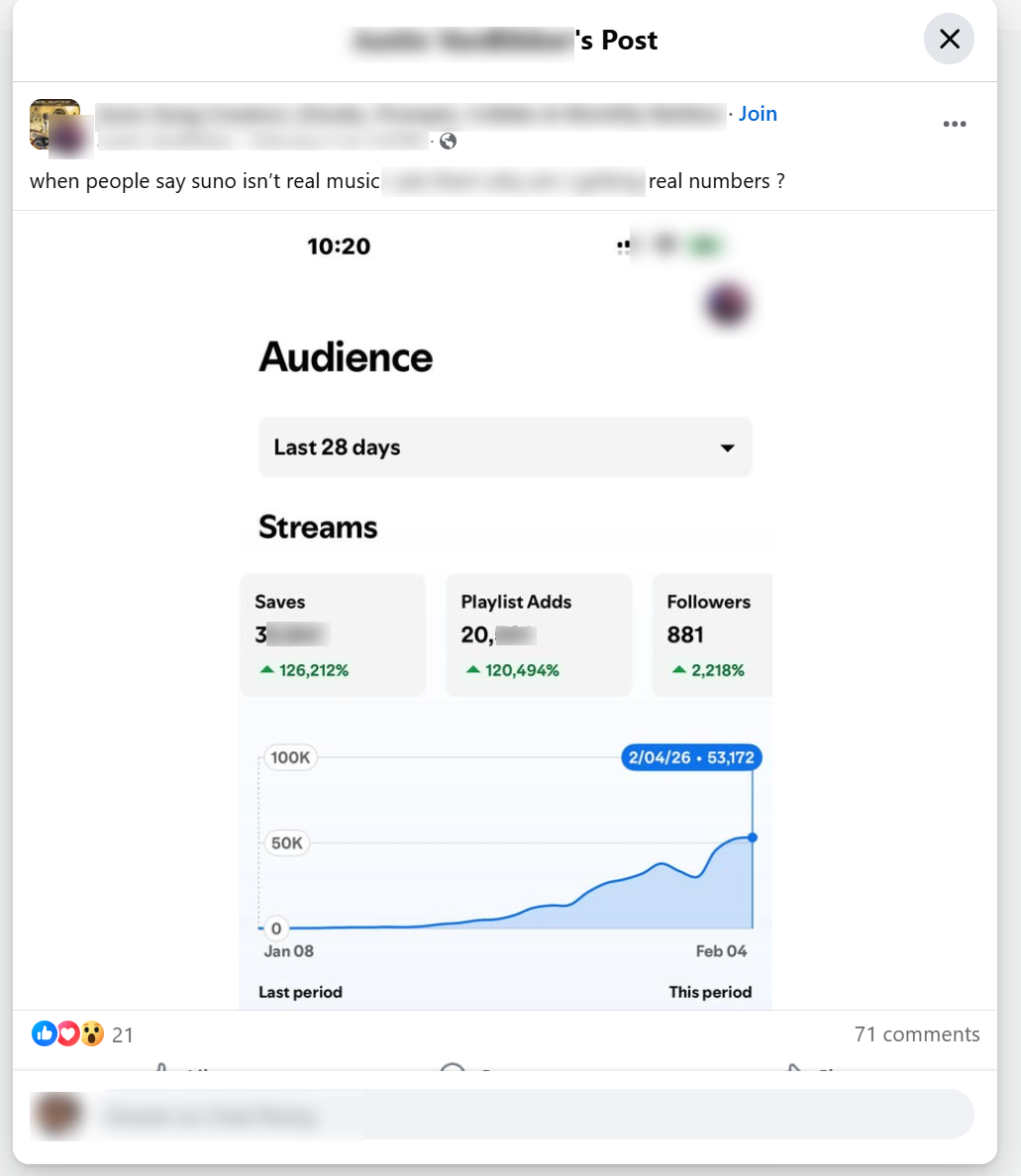This screenshot has width=1021, height=1176.
Task: Click the group avatar thumbnail
Action: 54,124
